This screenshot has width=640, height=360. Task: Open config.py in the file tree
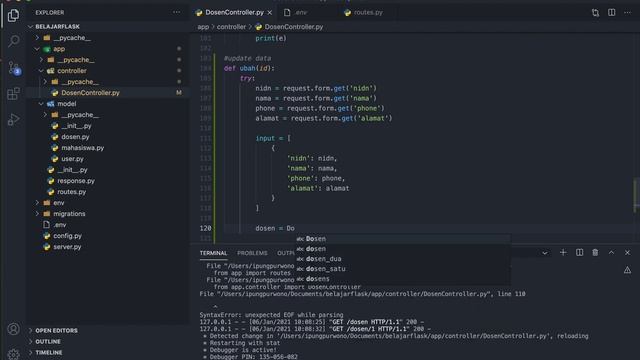pyautogui.click(x=67, y=236)
